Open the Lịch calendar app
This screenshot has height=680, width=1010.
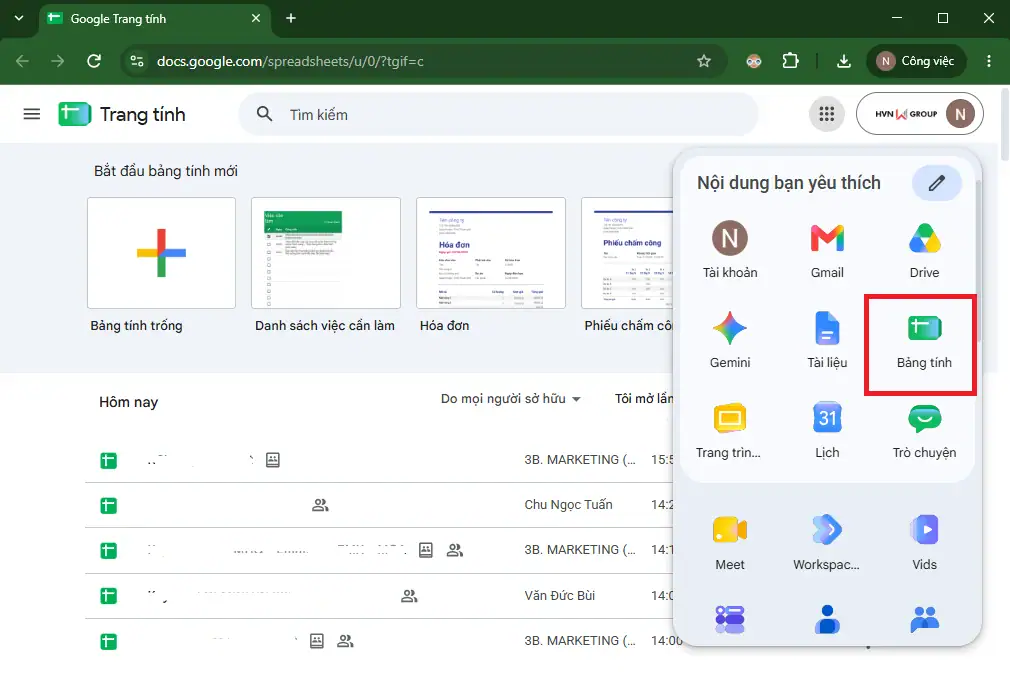pyautogui.click(x=827, y=430)
